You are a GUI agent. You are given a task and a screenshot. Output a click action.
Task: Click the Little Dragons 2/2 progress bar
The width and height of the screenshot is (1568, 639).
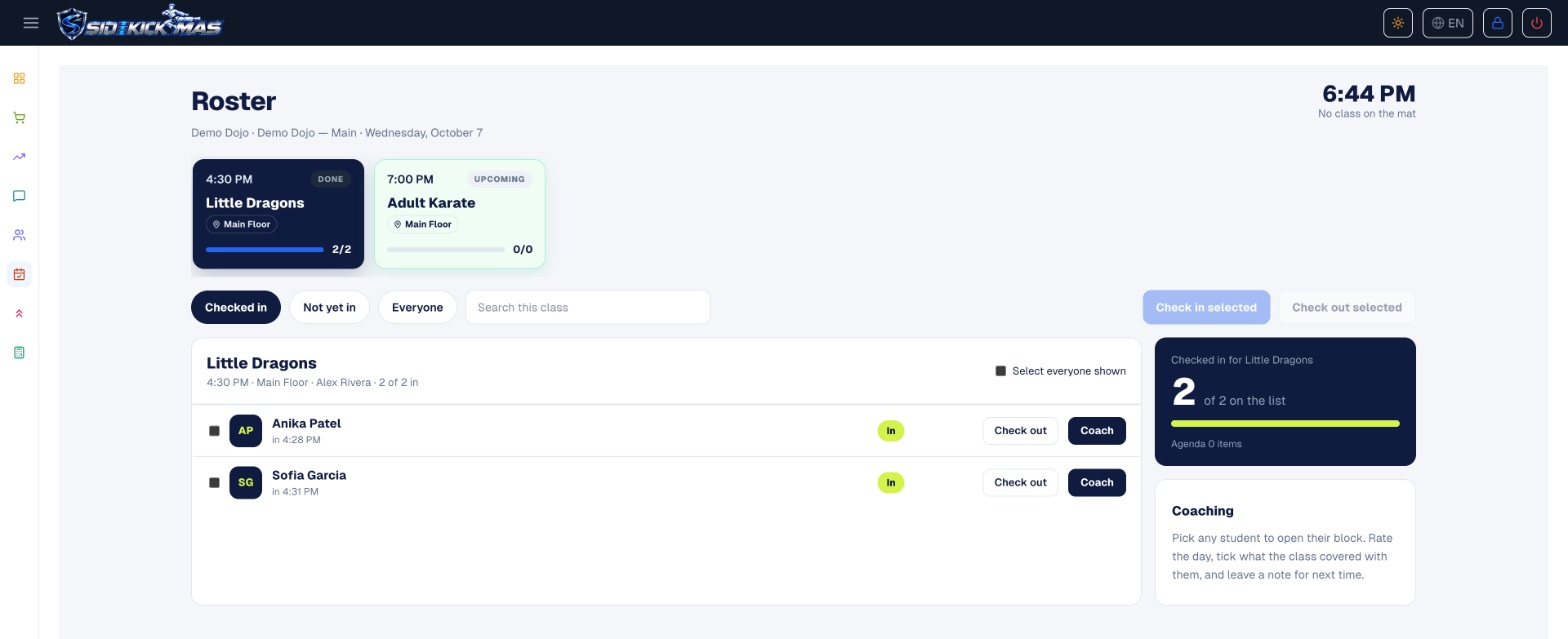pyautogui.click(x=265, y=249)
